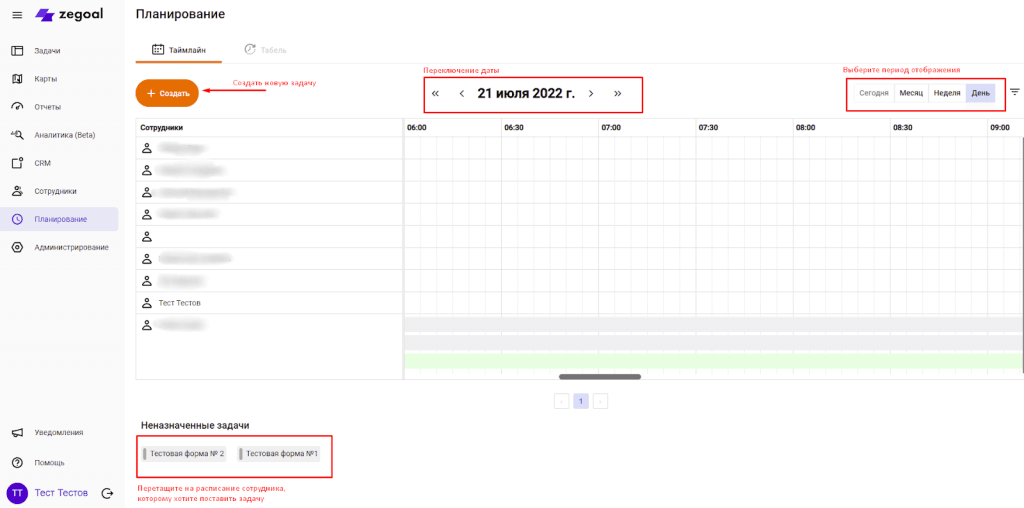Switch view to День
Image resolution: width=1024 pixels, height=508 pixels.
981,93
